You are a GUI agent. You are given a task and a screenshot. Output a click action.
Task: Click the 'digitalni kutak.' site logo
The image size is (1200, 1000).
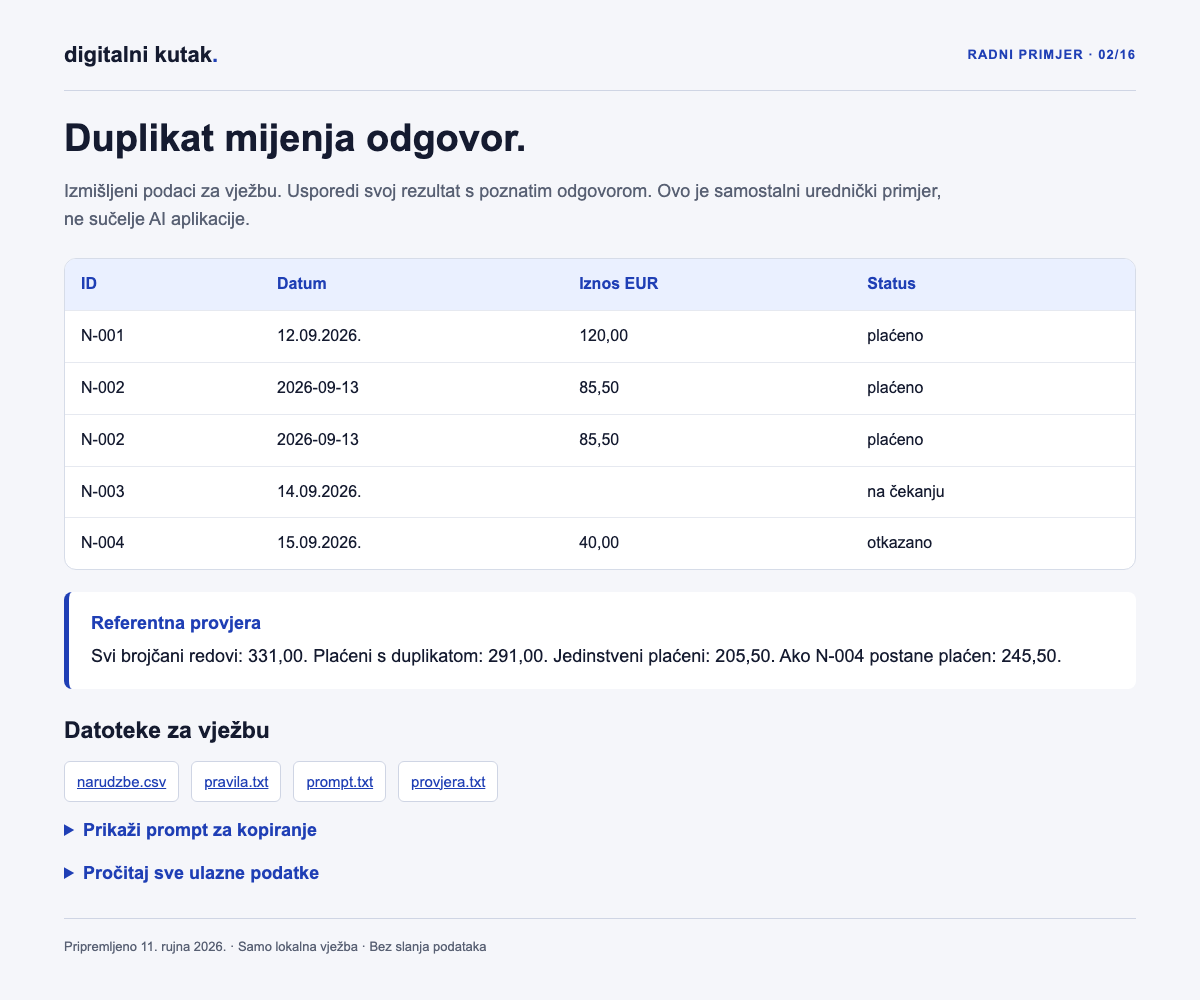point(141,55)
